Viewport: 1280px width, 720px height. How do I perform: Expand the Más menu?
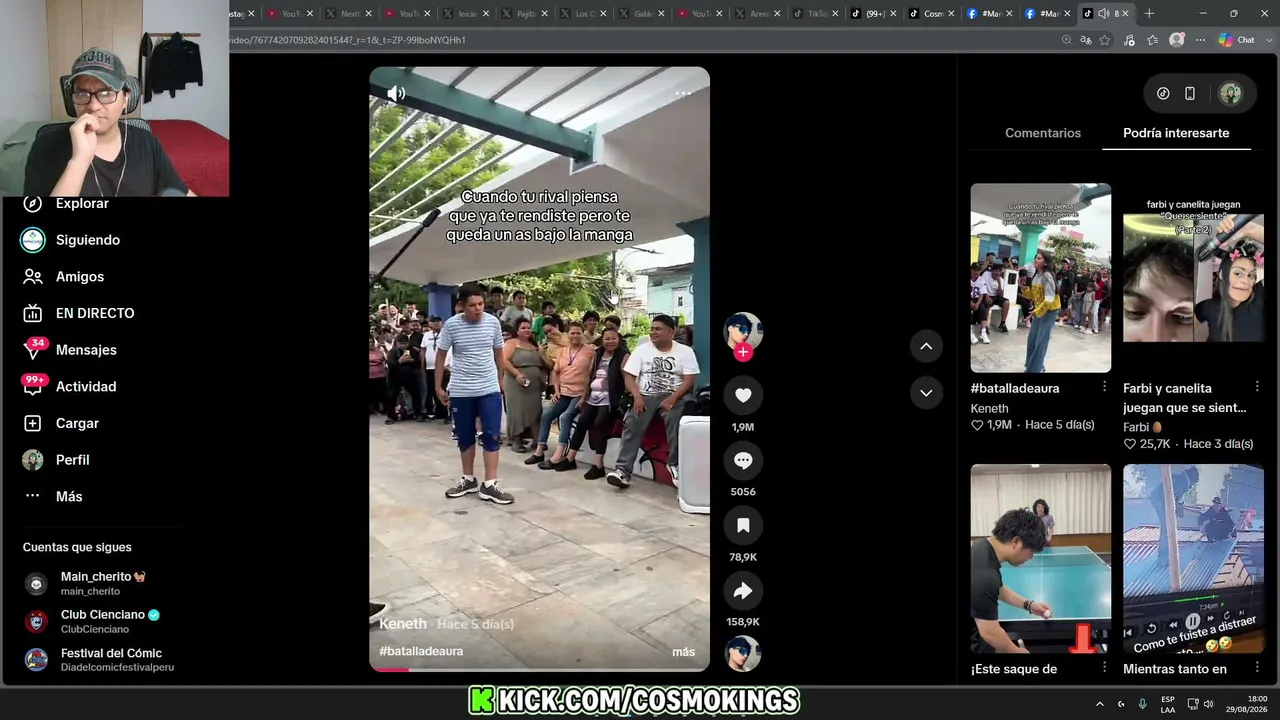[x=69, y=497]
